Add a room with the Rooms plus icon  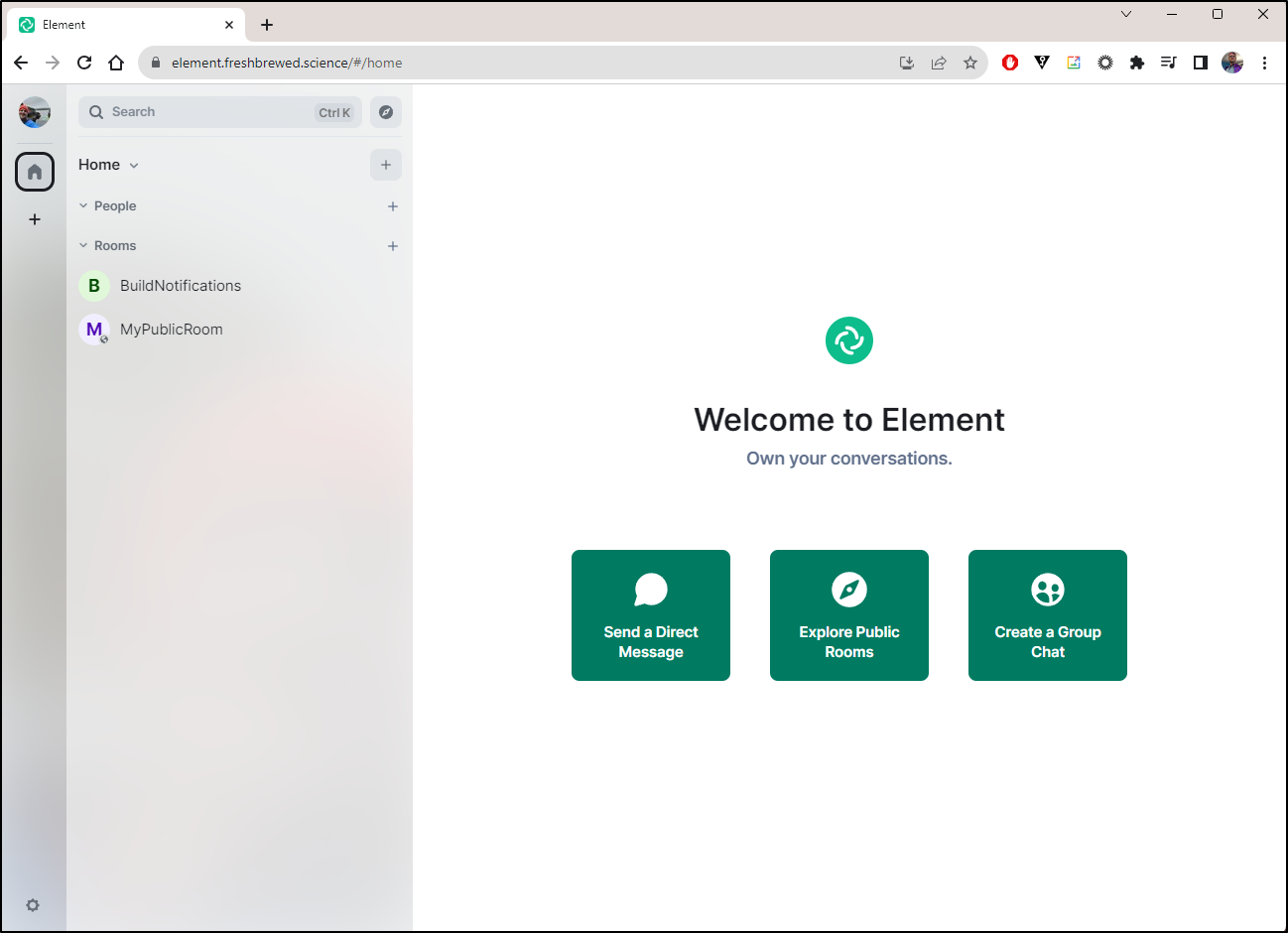pyautogui.click(x=393, y=246)
